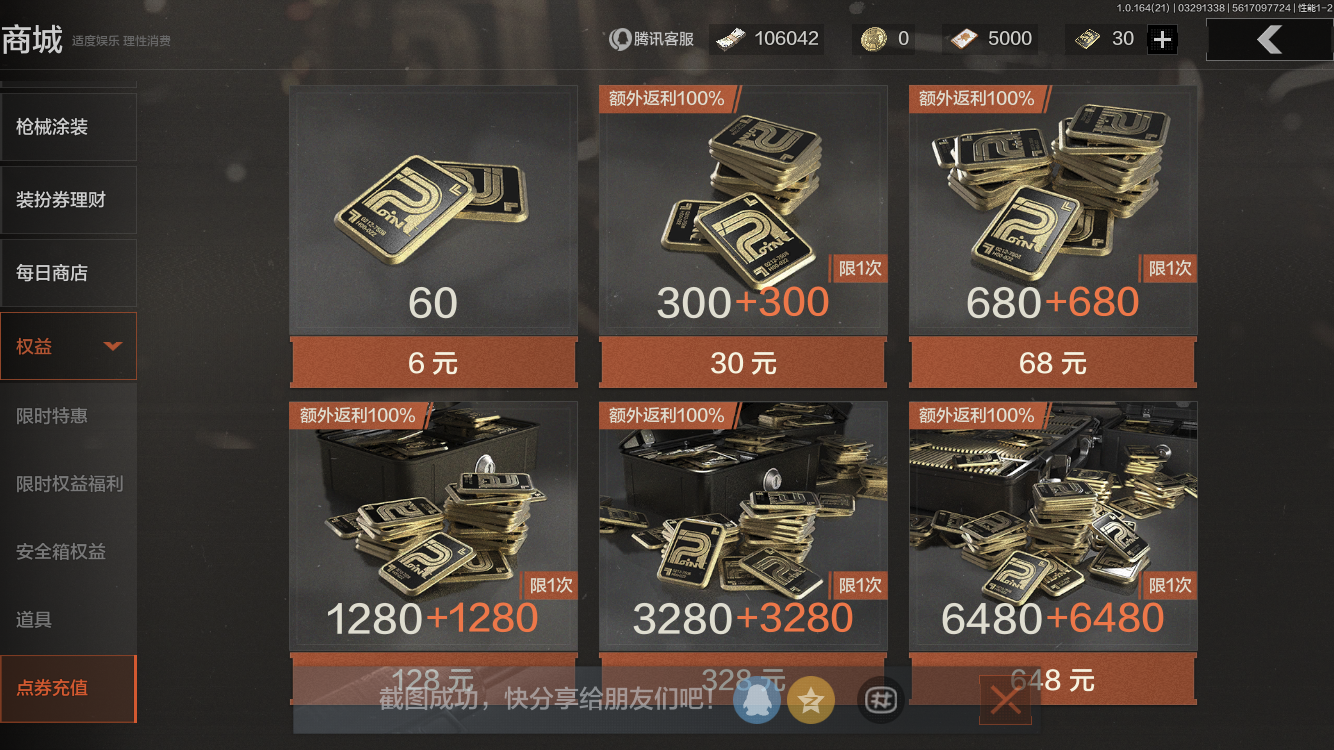Dismiss the screenshot share banner X
Screen dimensions: 1334x750
click(x=1005, y=700)
